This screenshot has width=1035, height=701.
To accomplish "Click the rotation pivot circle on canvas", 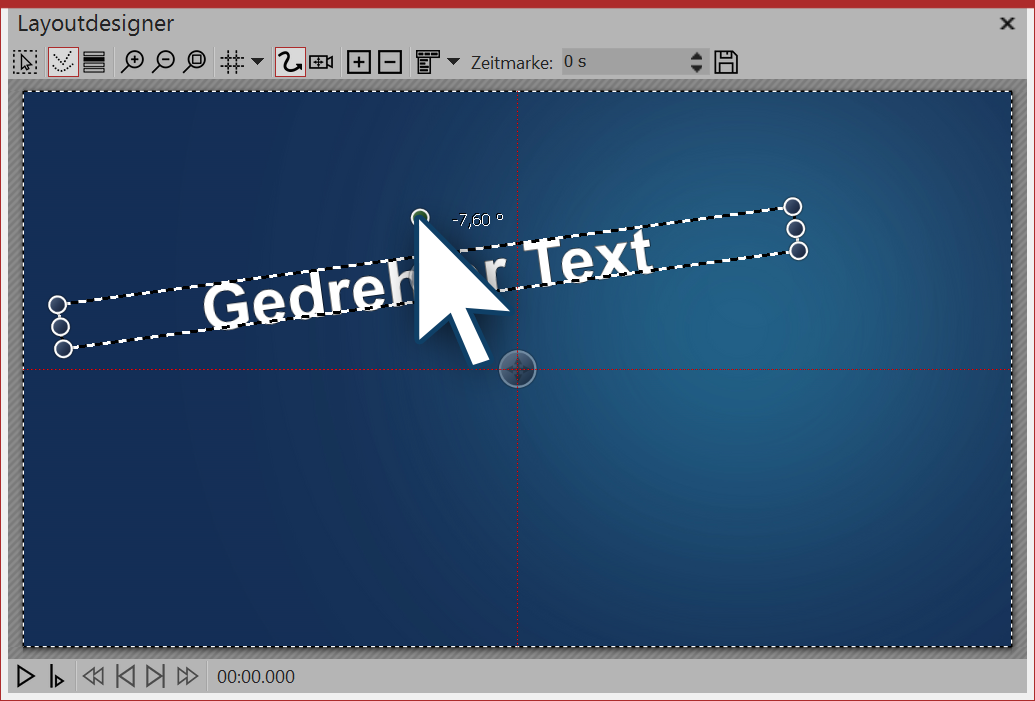I will coord(517,368).
